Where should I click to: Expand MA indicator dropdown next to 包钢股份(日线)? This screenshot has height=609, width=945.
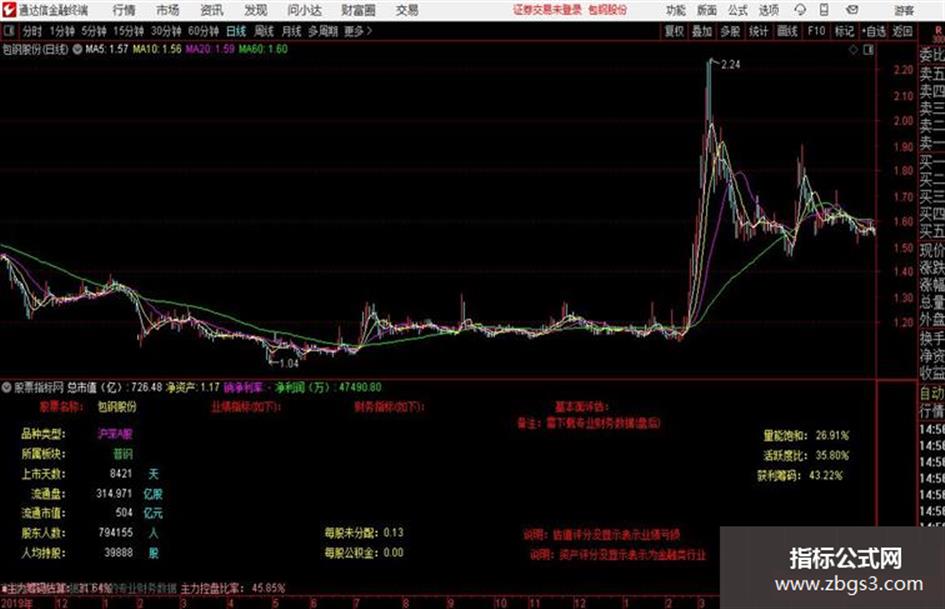77,49
